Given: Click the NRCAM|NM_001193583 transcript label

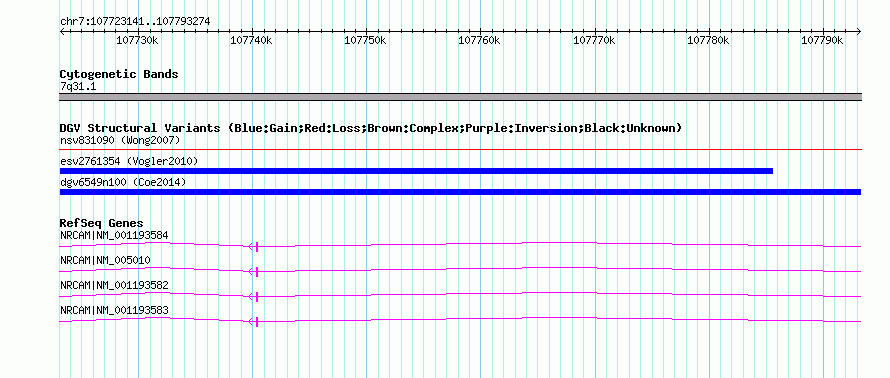Looking at the screenshot, I should (114, 310).
